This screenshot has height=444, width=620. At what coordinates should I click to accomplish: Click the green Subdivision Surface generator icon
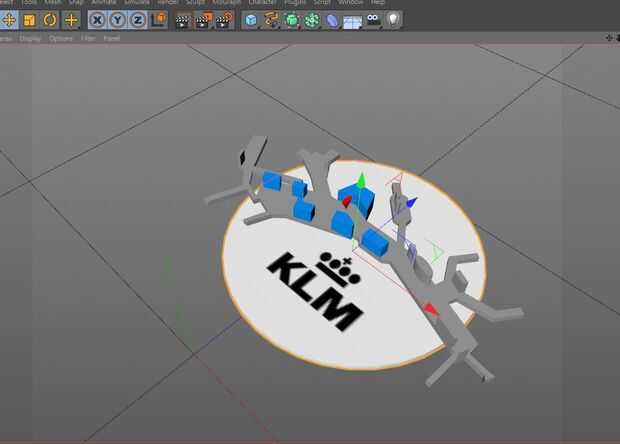tap(292, 20)
